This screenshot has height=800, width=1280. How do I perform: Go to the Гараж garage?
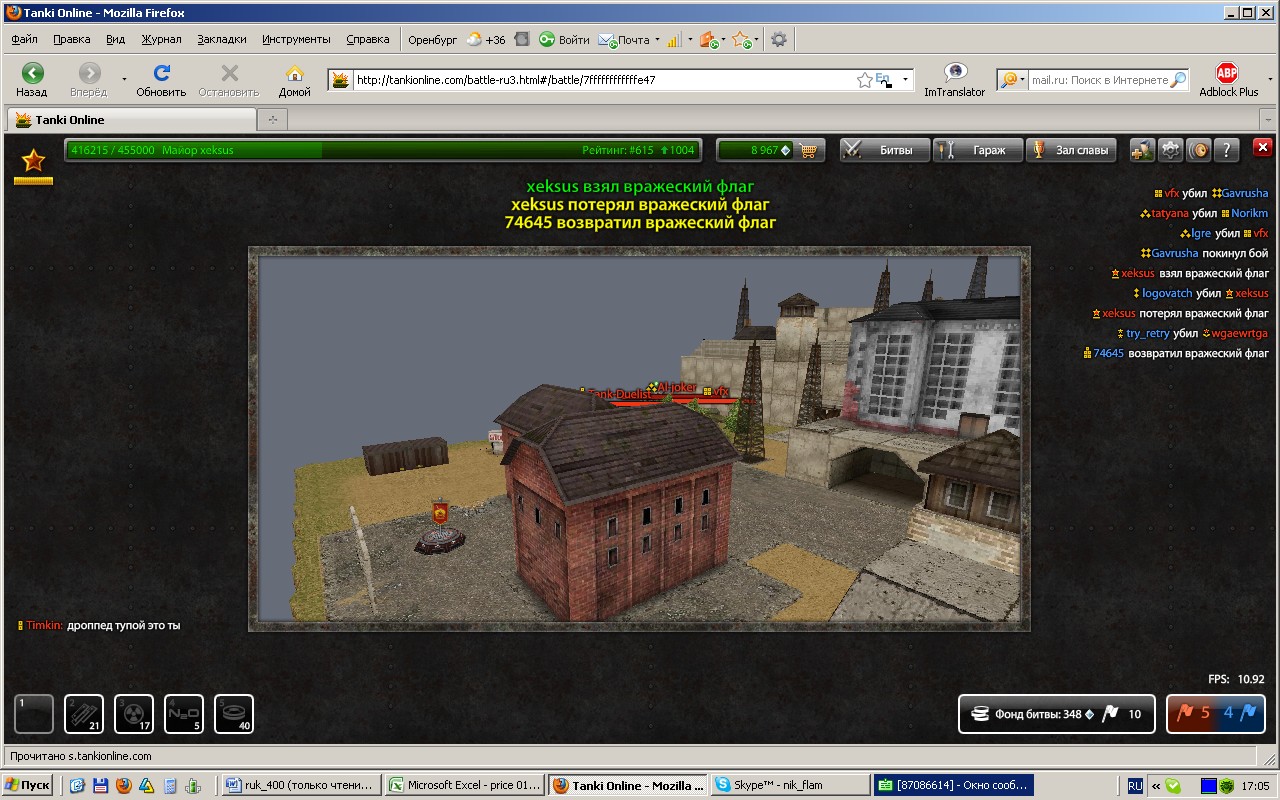tap(978, 150)
